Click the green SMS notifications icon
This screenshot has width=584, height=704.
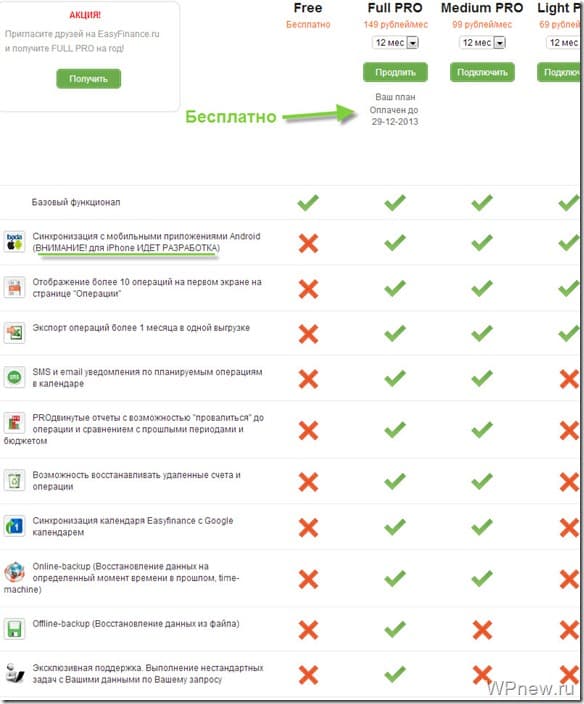coord(14,378)
